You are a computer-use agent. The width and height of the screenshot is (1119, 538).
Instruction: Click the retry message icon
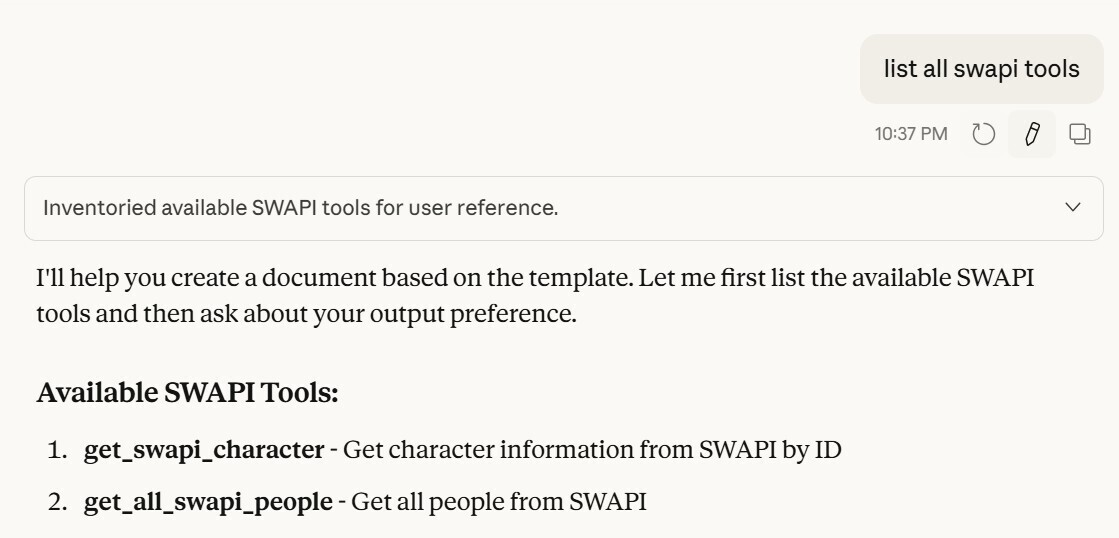(x=984, y=134)
